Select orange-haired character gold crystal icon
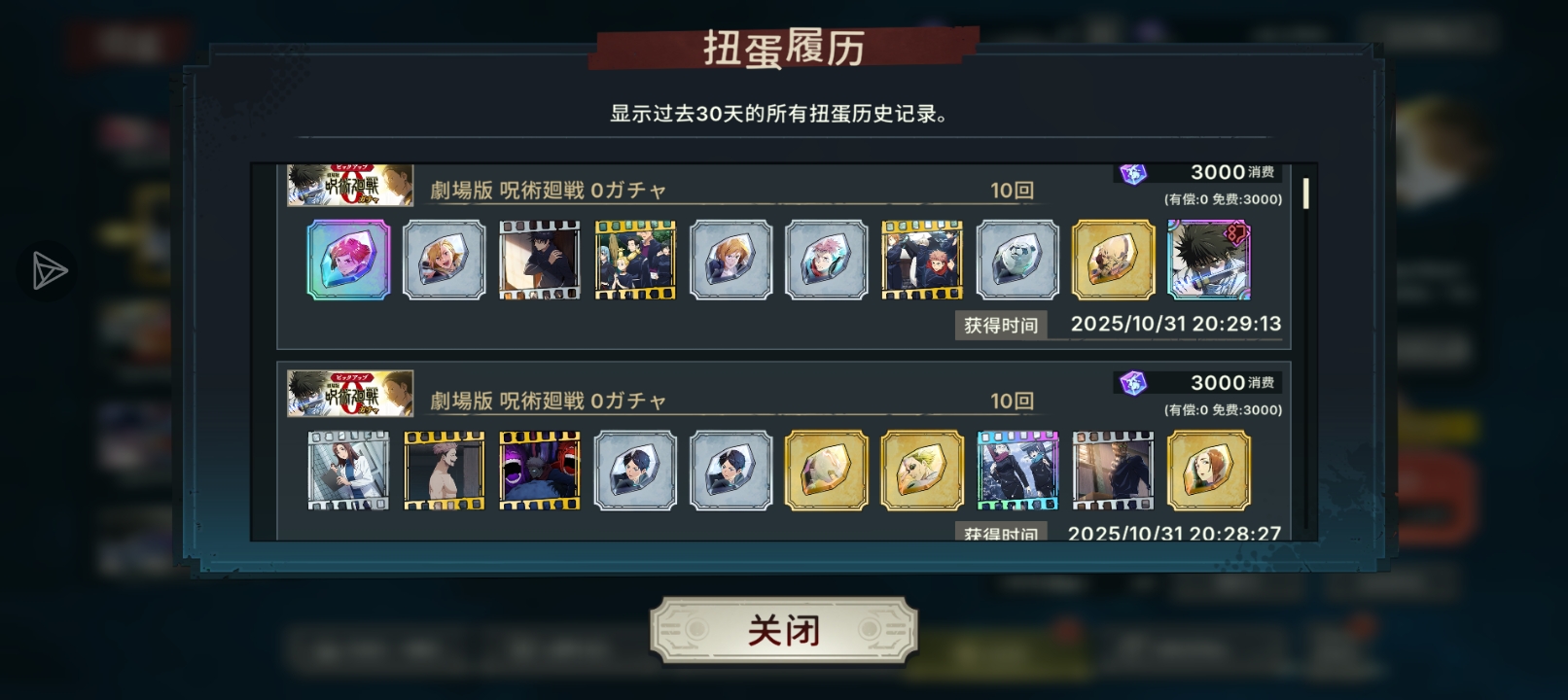1568x700 pixels. pyautogui.click(x=1209, y=471)
